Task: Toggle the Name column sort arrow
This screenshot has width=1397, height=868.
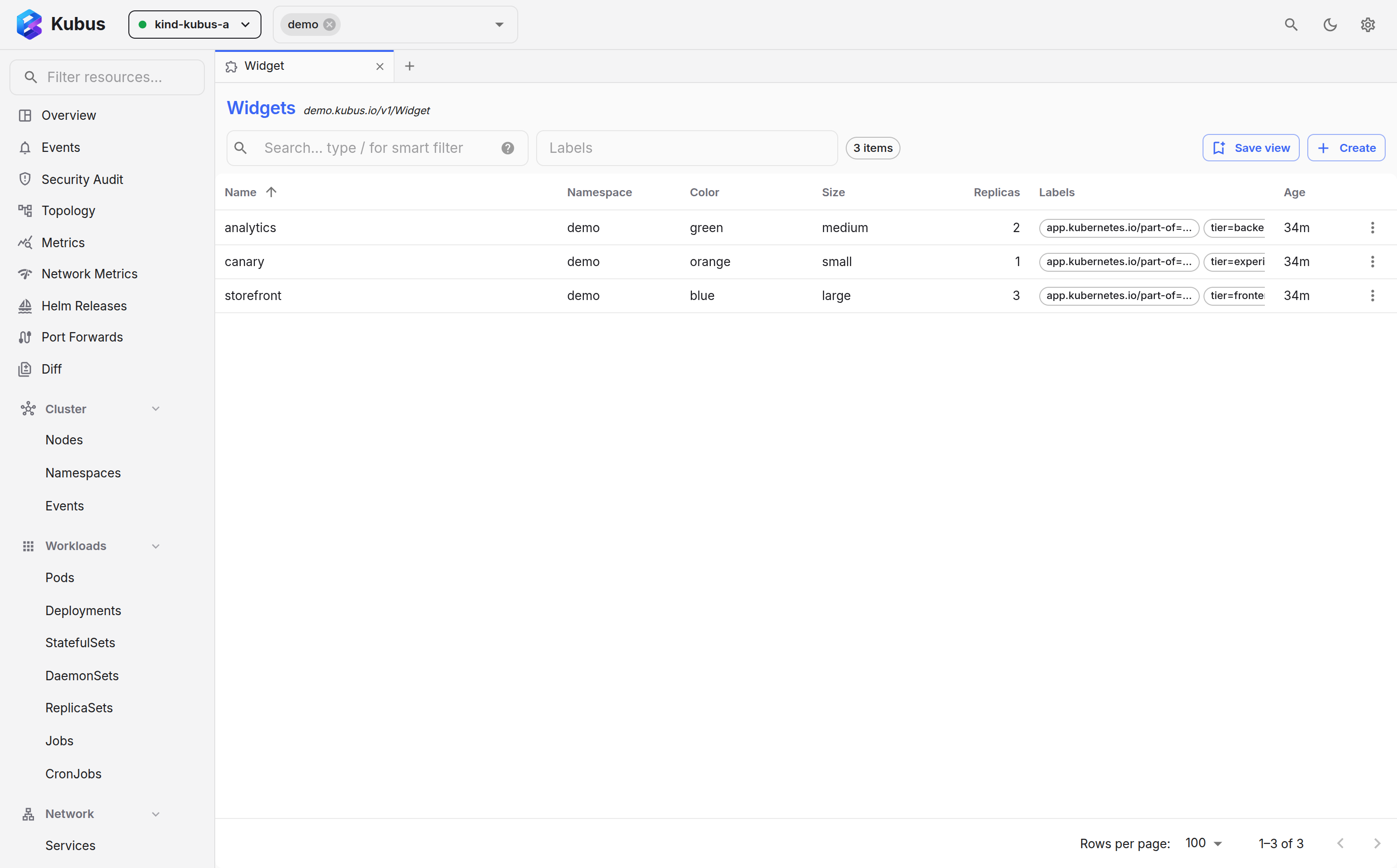Action: (271, 192)
